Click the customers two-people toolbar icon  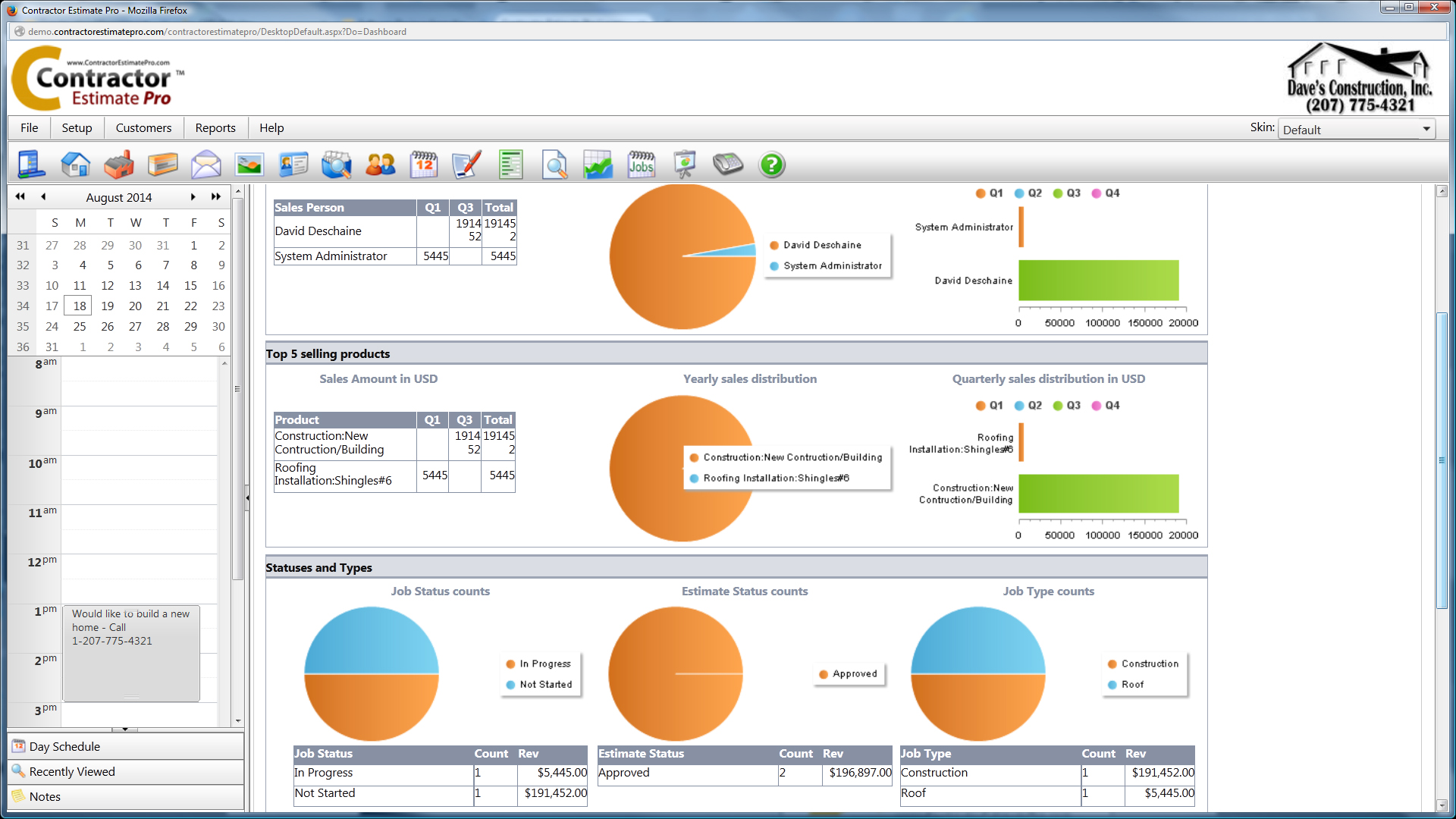pyautogui.click(x=380, y=164)
